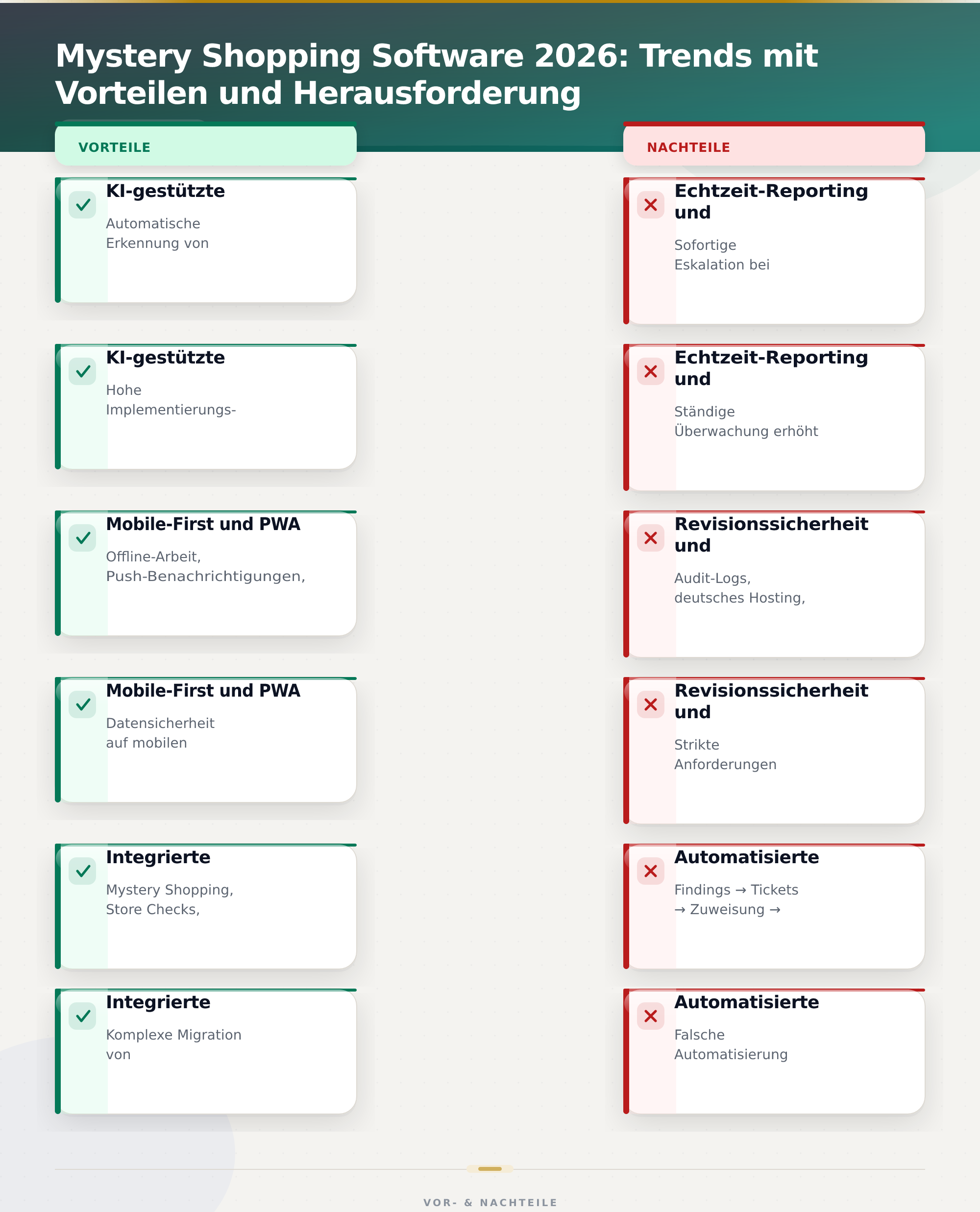
Task: Select the NACHTEILE column header
Action: (x=774, y=145)
